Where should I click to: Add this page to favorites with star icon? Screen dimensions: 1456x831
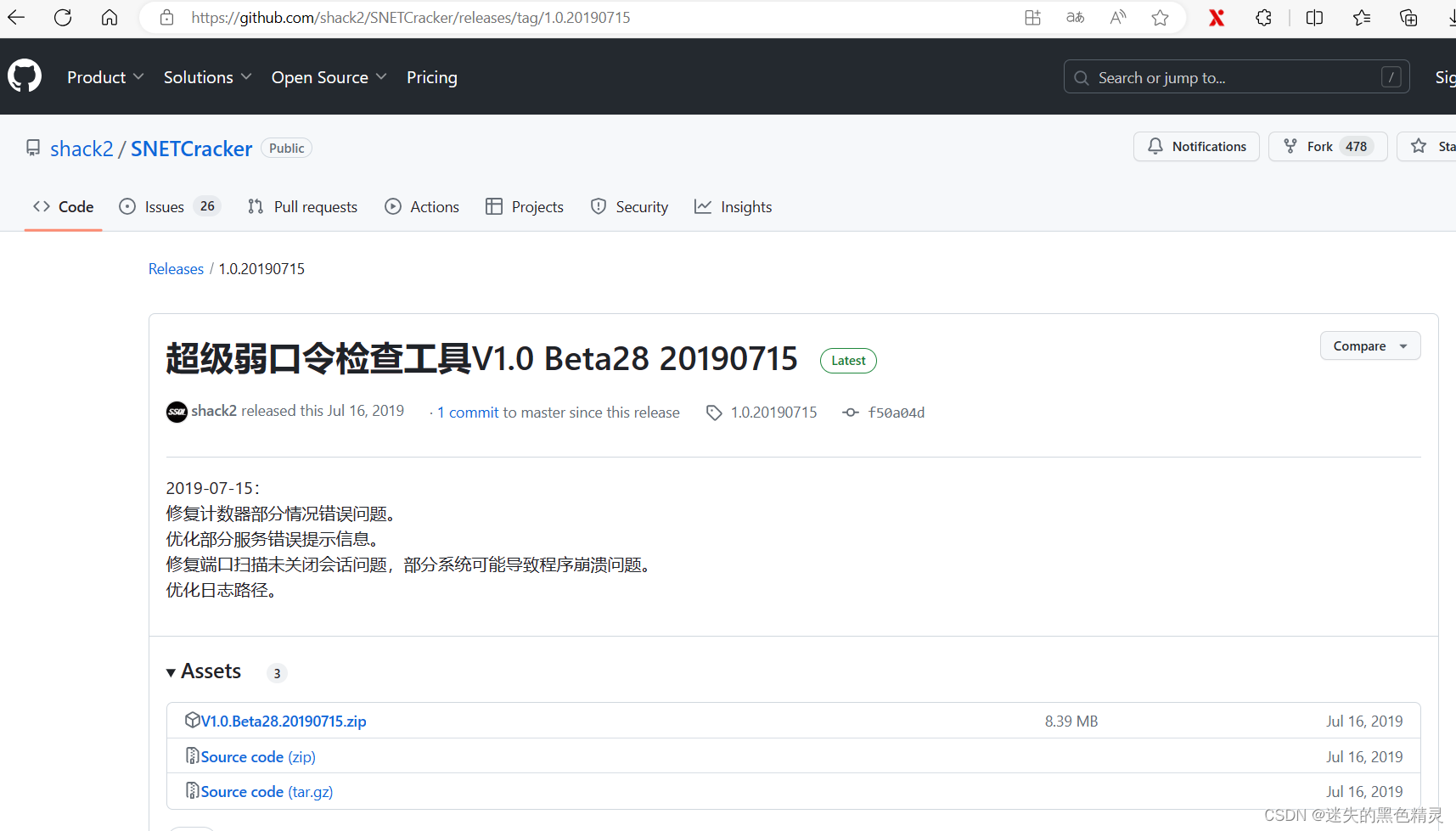(1161, 18)
